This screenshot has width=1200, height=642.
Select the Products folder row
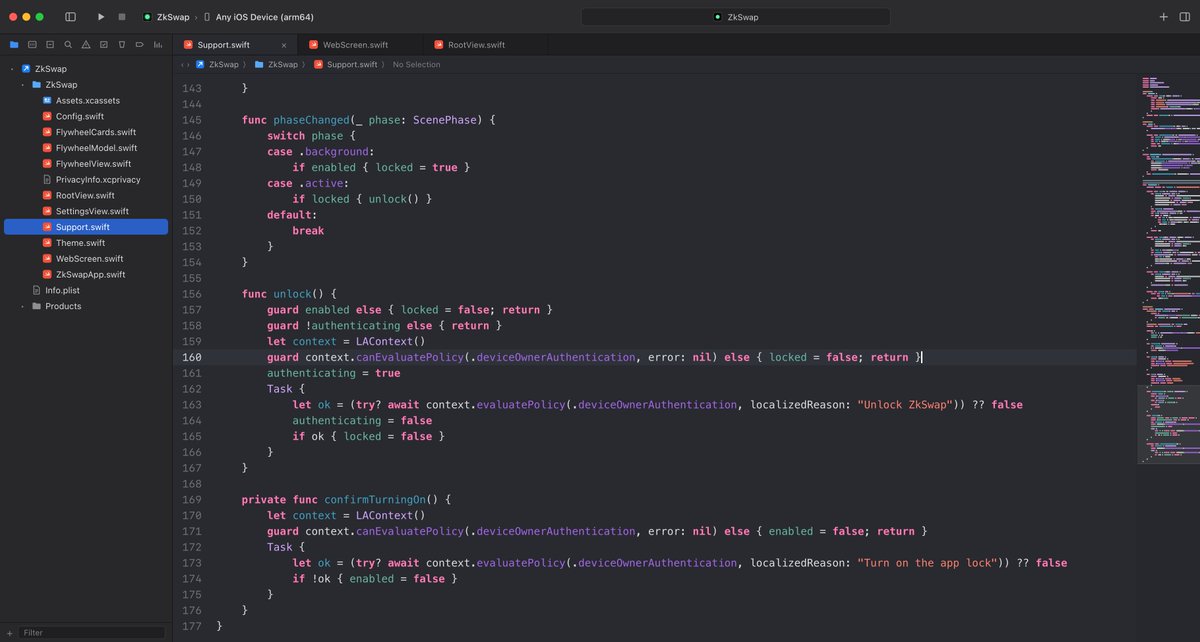[86, 306]
